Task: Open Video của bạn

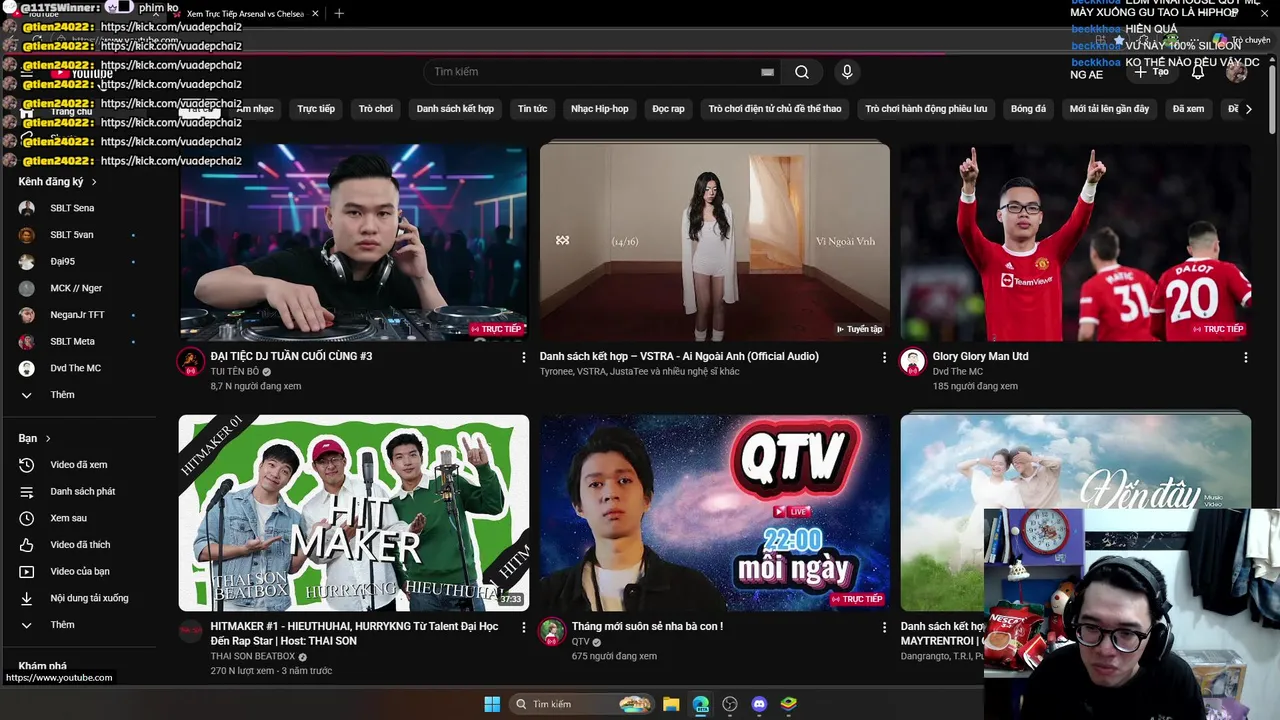Action: click(80, 571)
